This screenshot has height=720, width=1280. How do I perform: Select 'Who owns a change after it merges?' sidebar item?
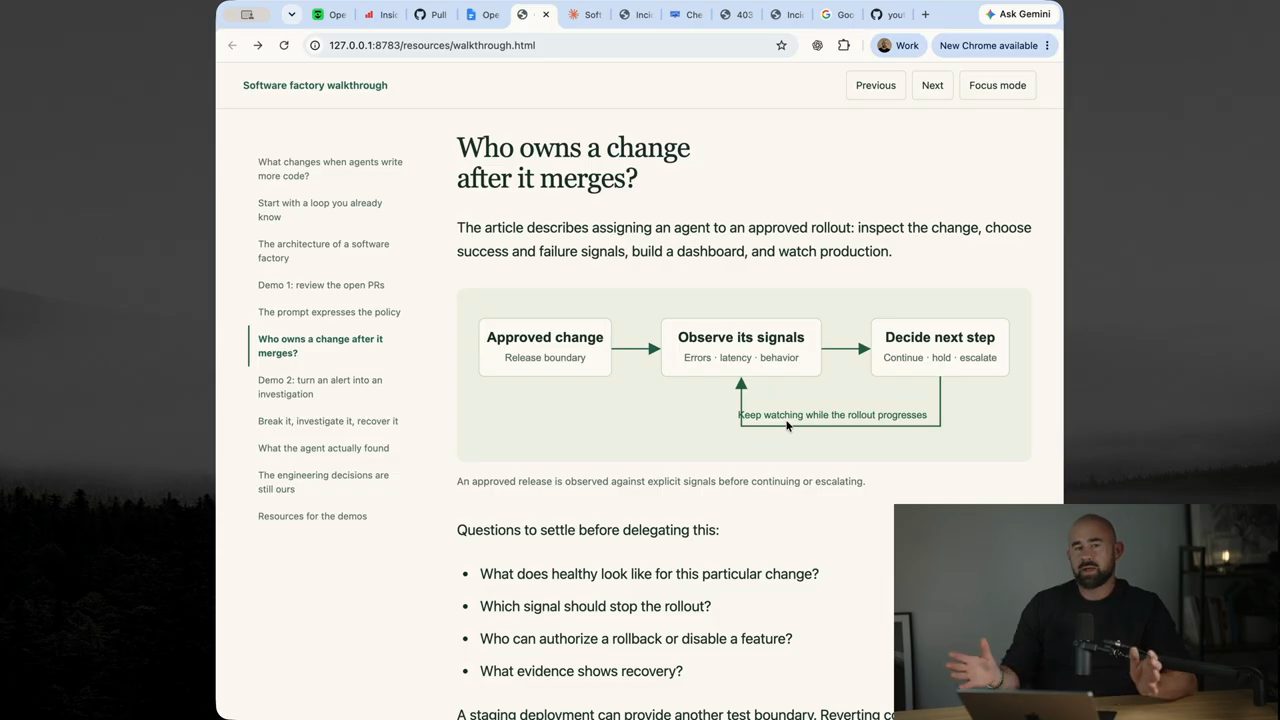pyautogui.click(x=320, y=346)
